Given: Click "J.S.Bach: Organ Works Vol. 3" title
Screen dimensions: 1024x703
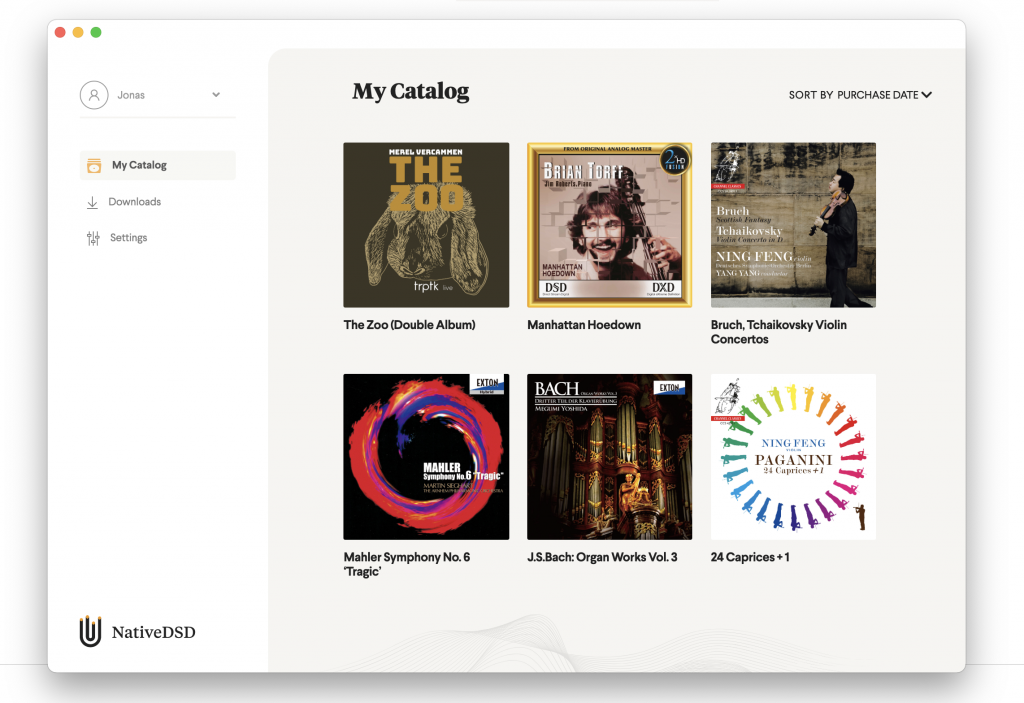Looking at the screenshot, I should (x=602, y=557).
